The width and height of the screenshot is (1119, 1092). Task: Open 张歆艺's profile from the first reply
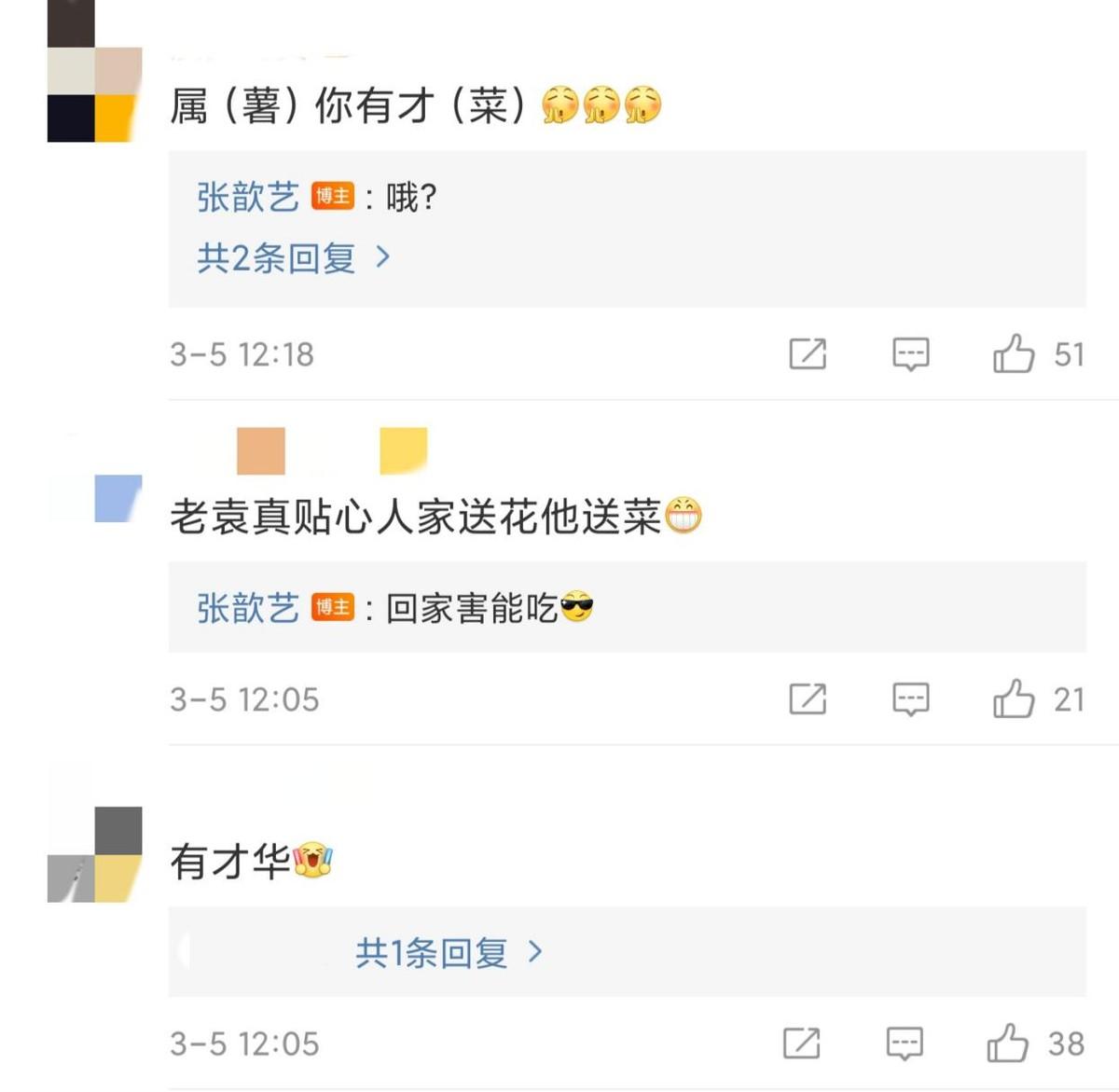click(246, 196)
